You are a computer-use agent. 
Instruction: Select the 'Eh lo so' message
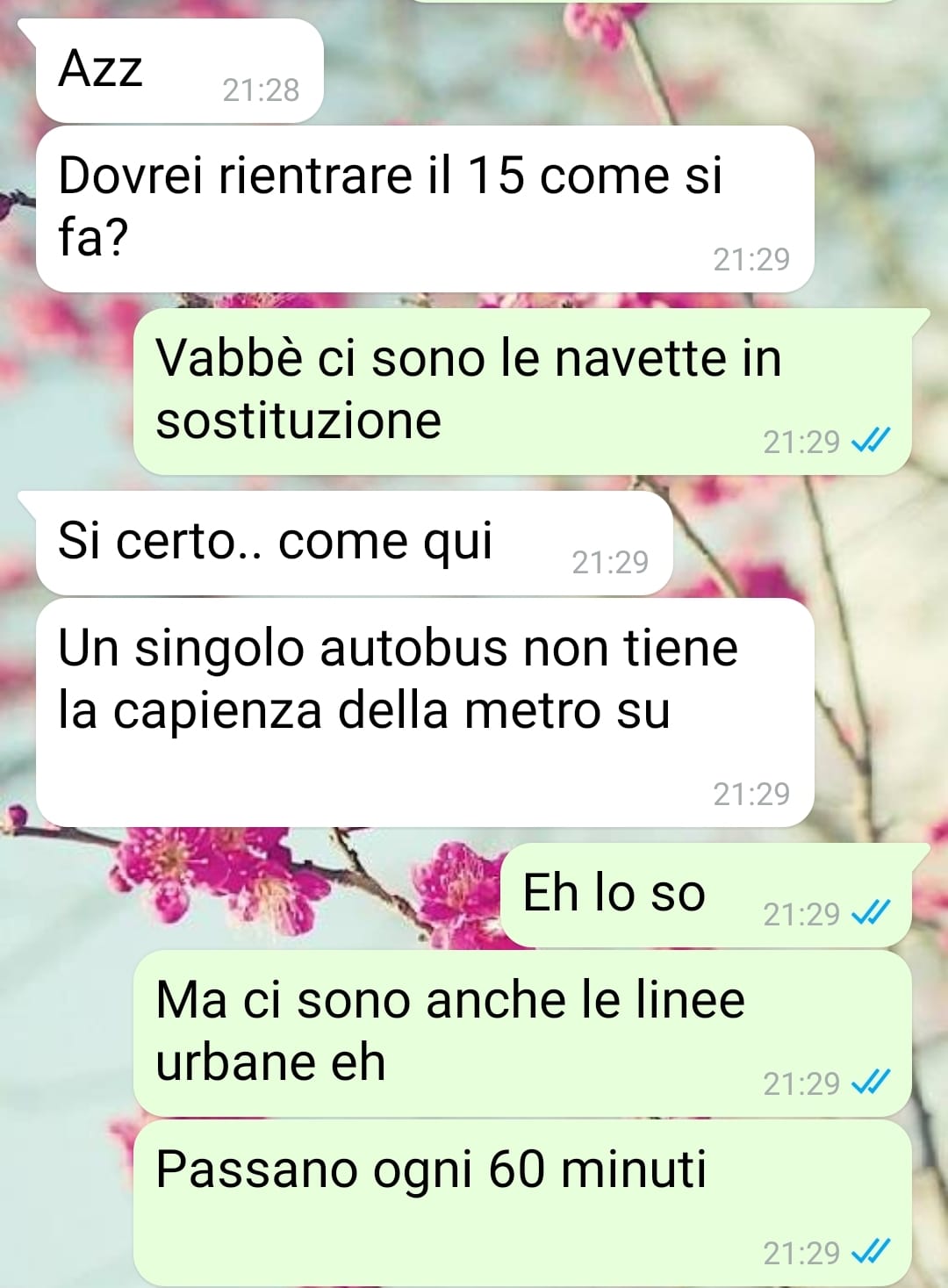point(706,896)
